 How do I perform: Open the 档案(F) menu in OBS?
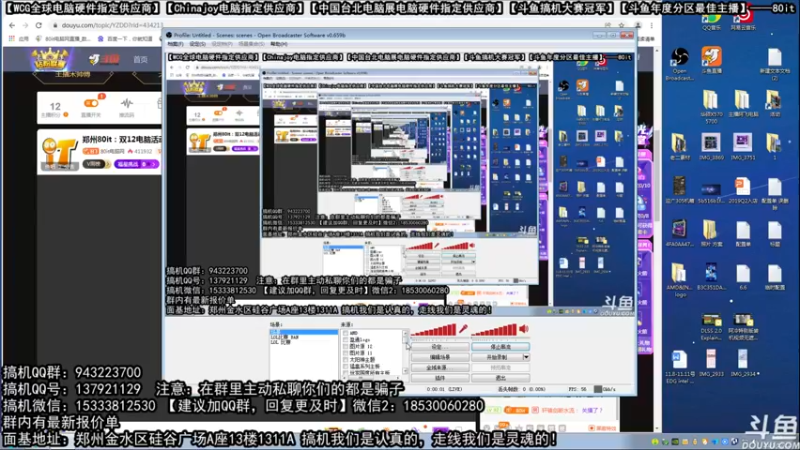click(175, 44)
